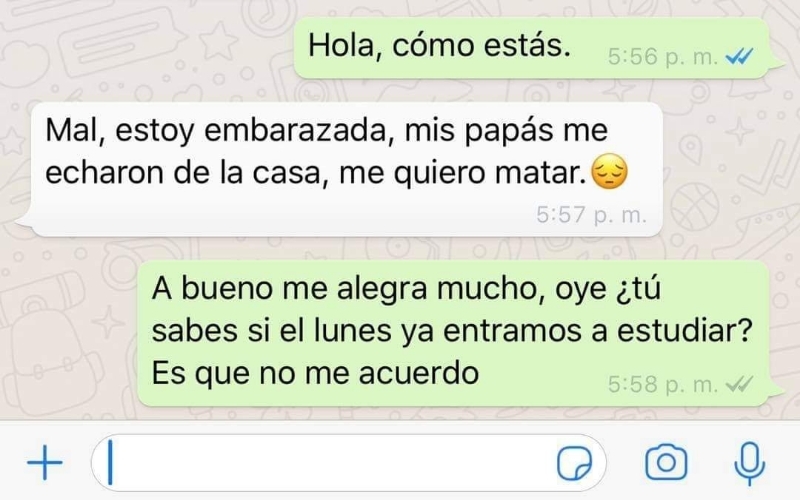Tap the blinking cursor in the text box
Screen dimensions: 800x500
point(110,463)
